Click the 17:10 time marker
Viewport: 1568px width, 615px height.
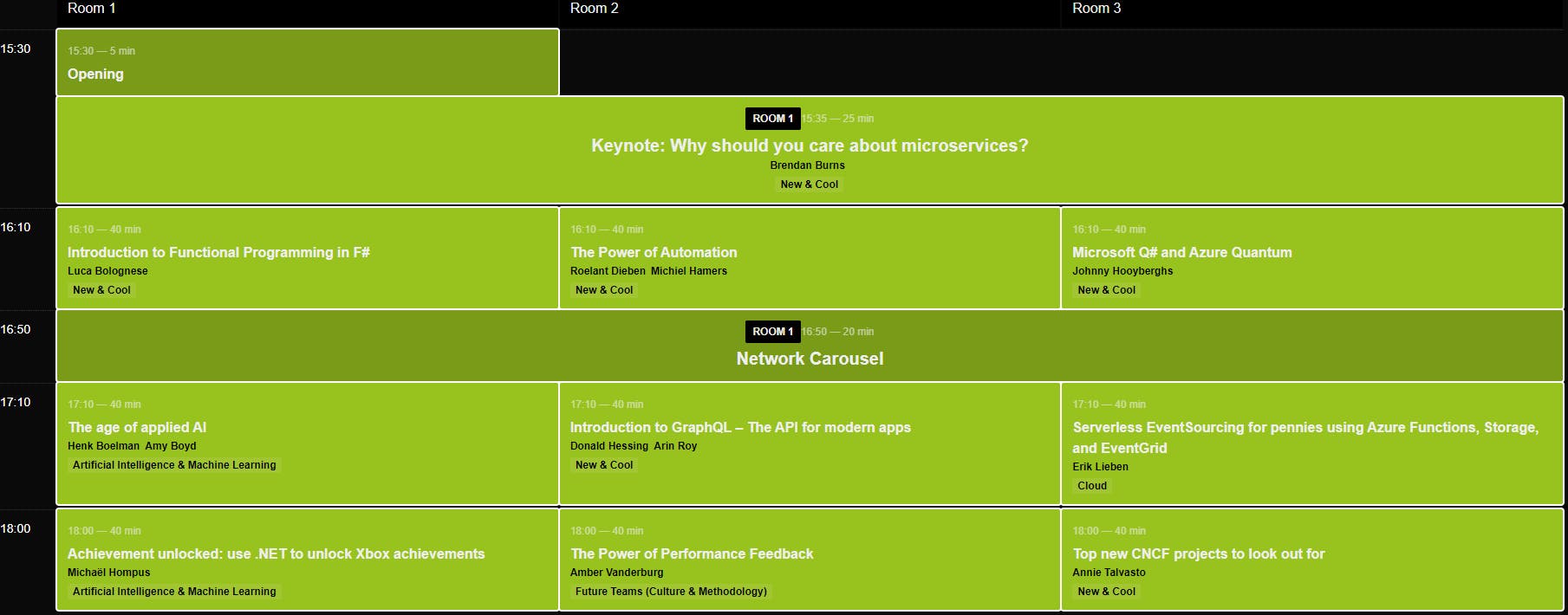click(16, 402)
